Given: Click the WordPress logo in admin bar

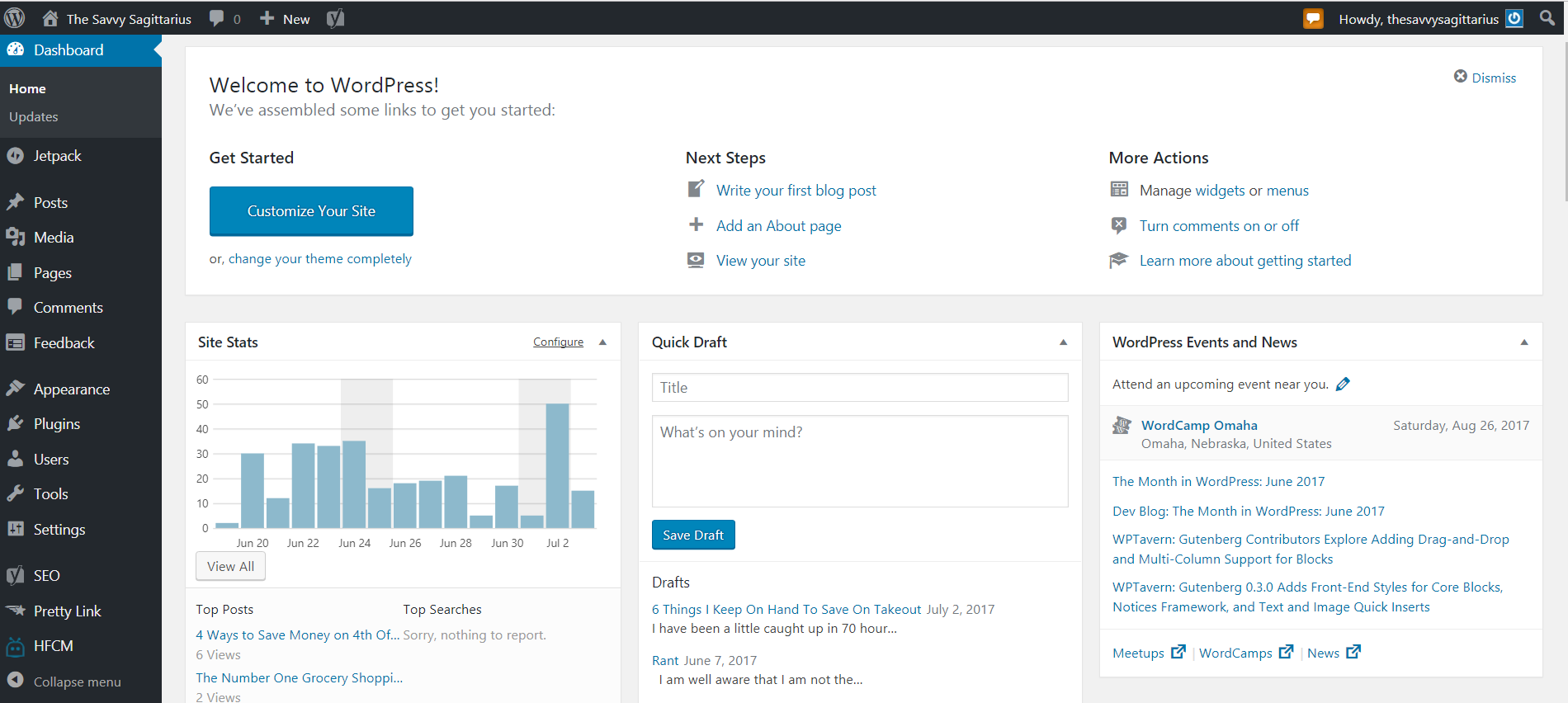Looking at the screenshot, I should (15, 18).
